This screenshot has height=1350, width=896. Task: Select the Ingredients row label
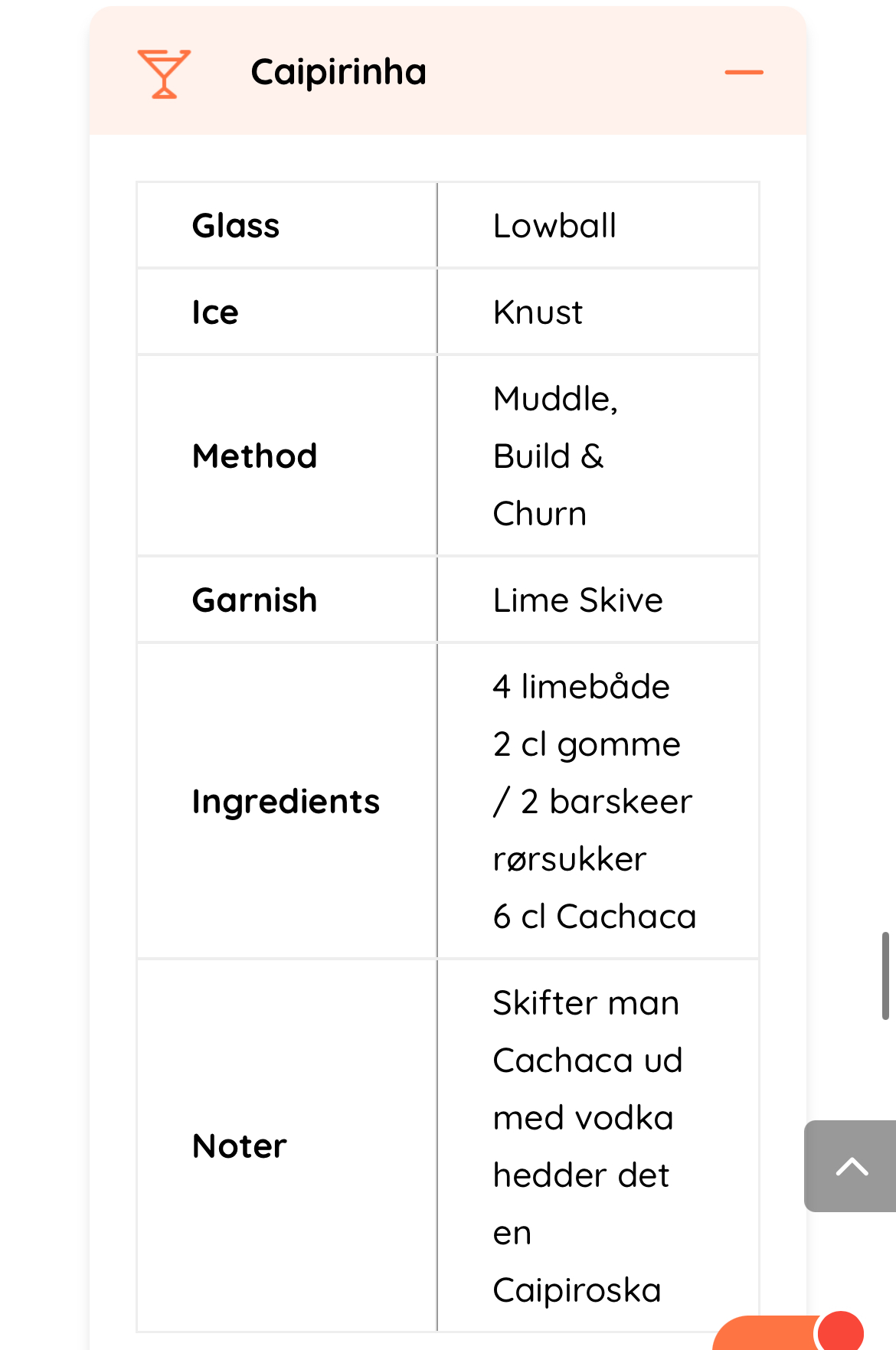(286, 802)
